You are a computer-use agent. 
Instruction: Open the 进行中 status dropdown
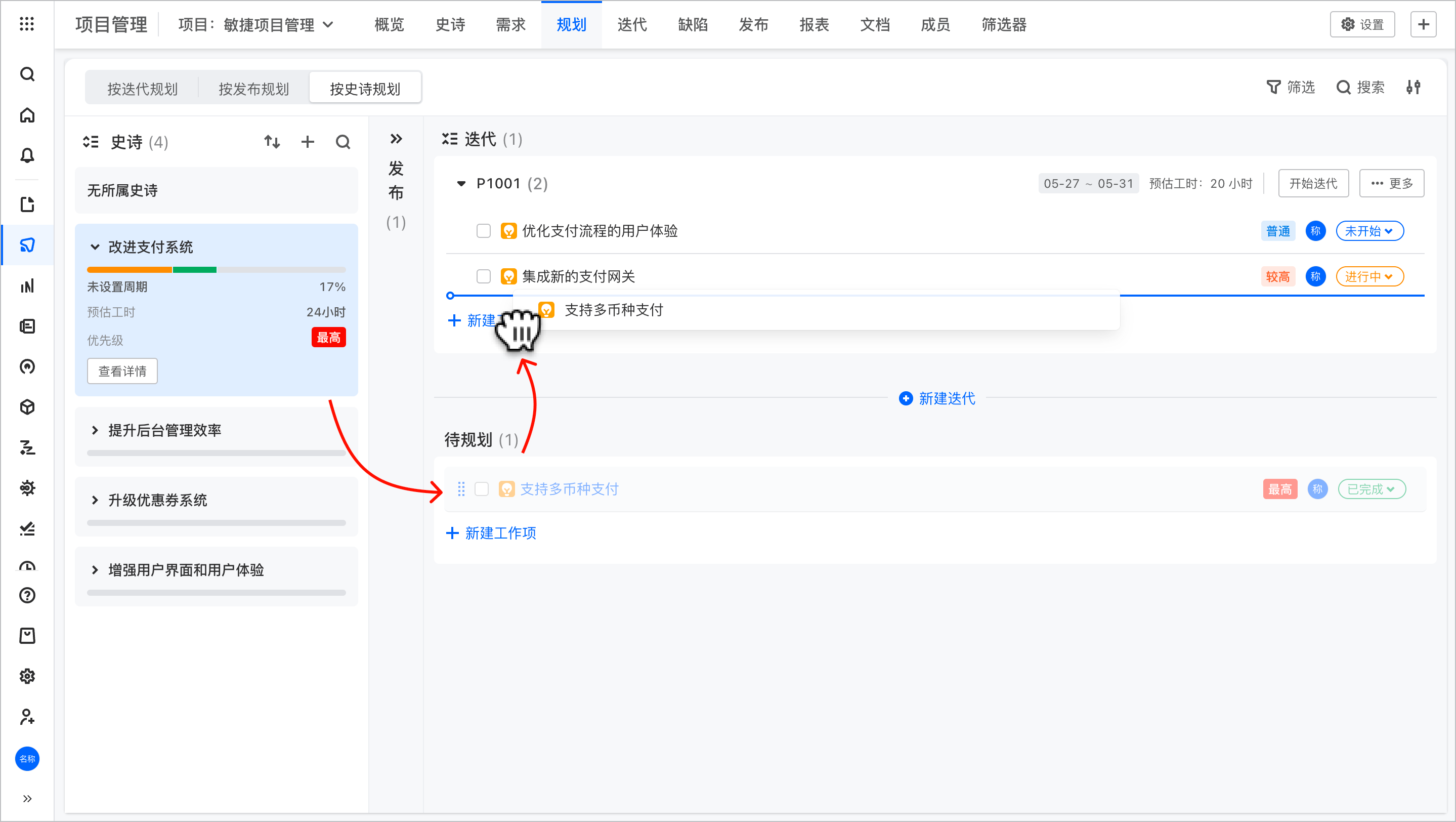coord(1369,276)
